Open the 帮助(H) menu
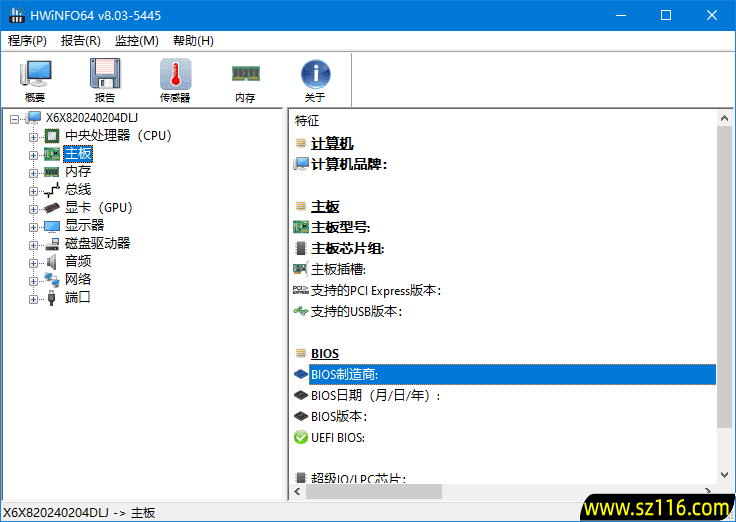The height and width of the screenshot is (522, 736). pos(193,41)
